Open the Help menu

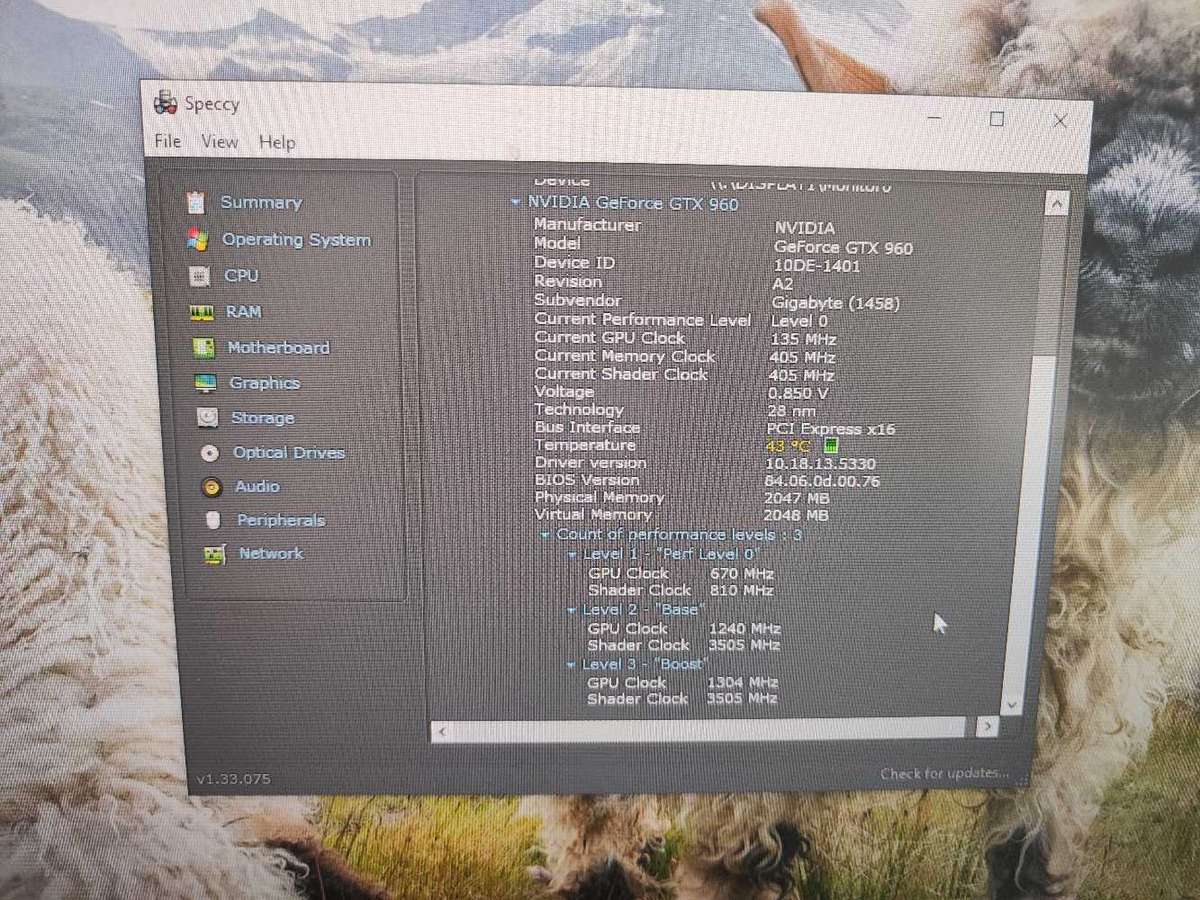coord(277,142)
